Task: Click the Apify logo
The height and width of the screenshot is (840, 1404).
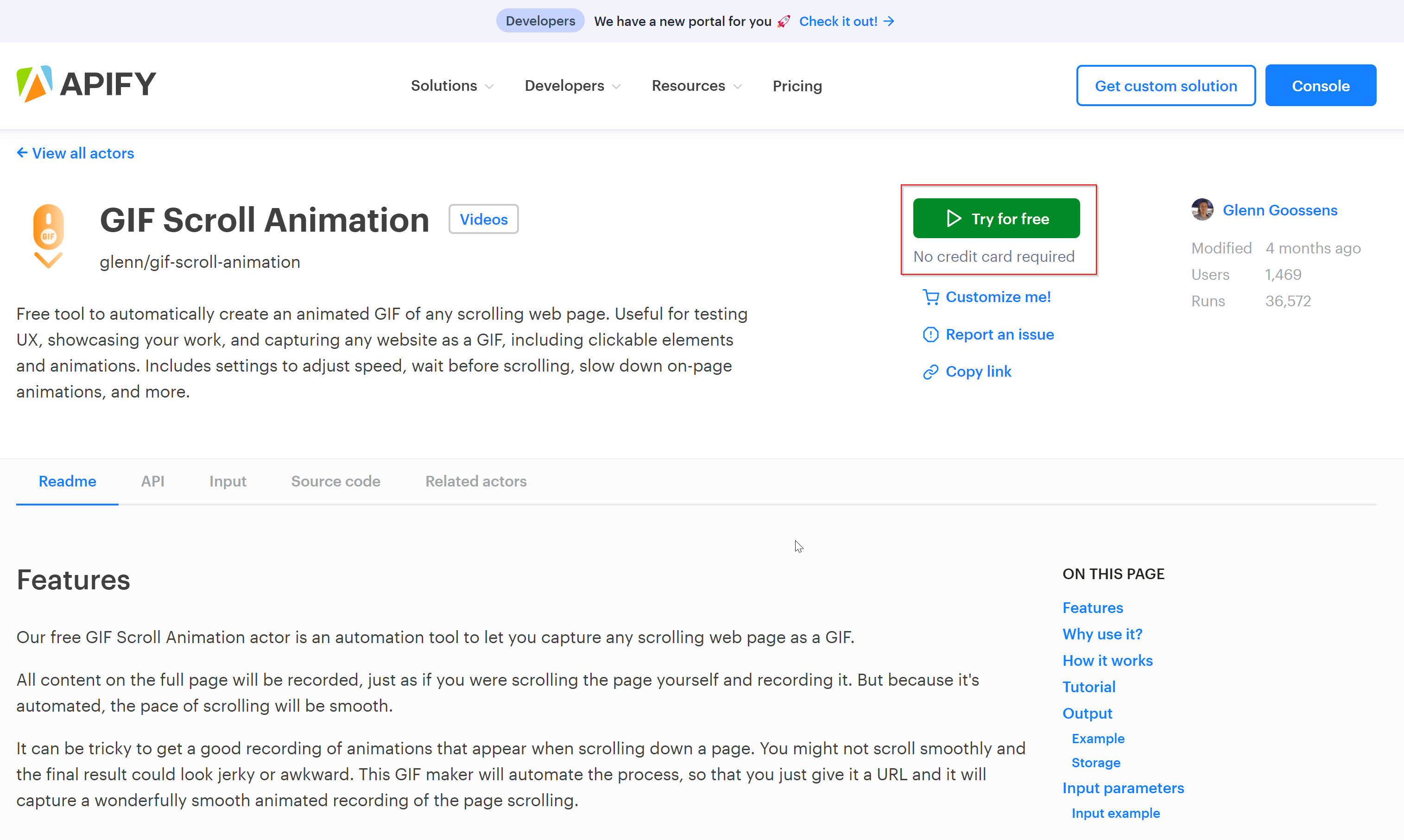Action: pos(86,84)
